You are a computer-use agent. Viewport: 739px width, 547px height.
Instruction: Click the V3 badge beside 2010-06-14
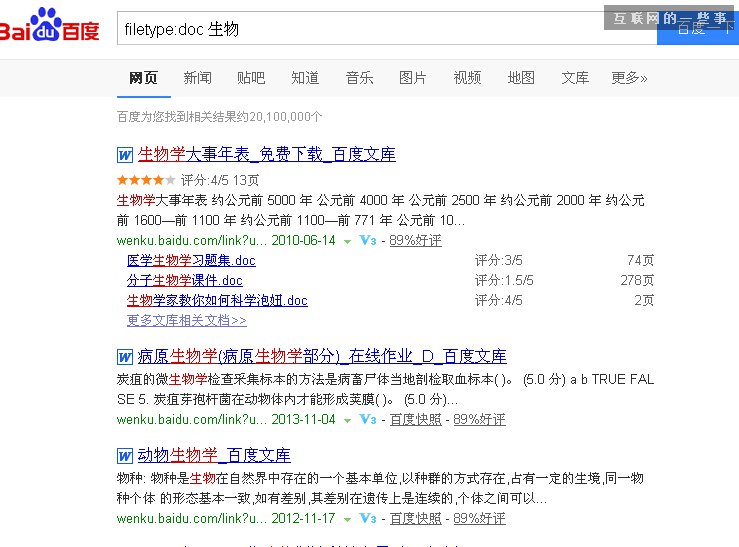pos(368,240)
